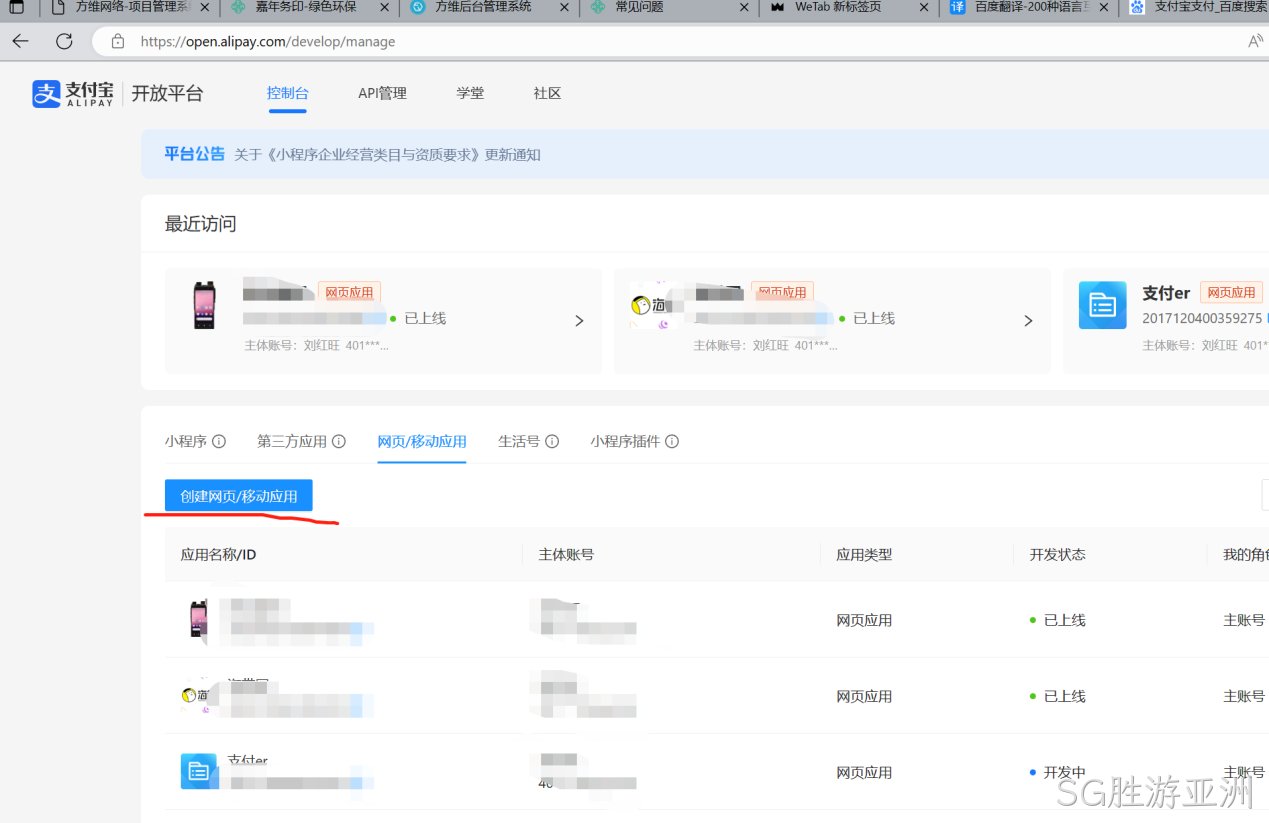Click info icon next to 生活号

click(x=552, y=441)
